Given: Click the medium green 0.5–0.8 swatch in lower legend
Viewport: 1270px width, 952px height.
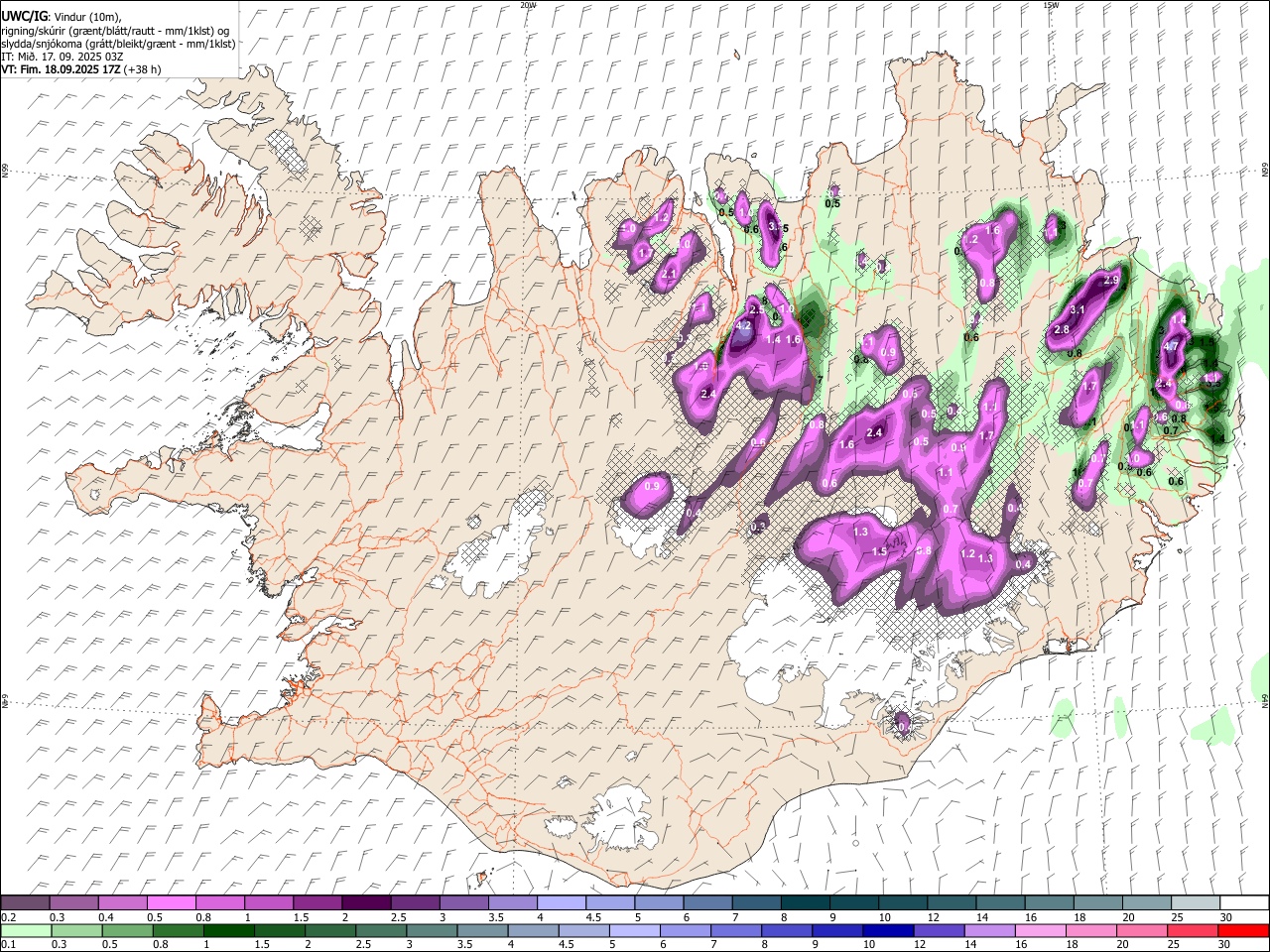Looking at the screenshot, I should [127, 931].
